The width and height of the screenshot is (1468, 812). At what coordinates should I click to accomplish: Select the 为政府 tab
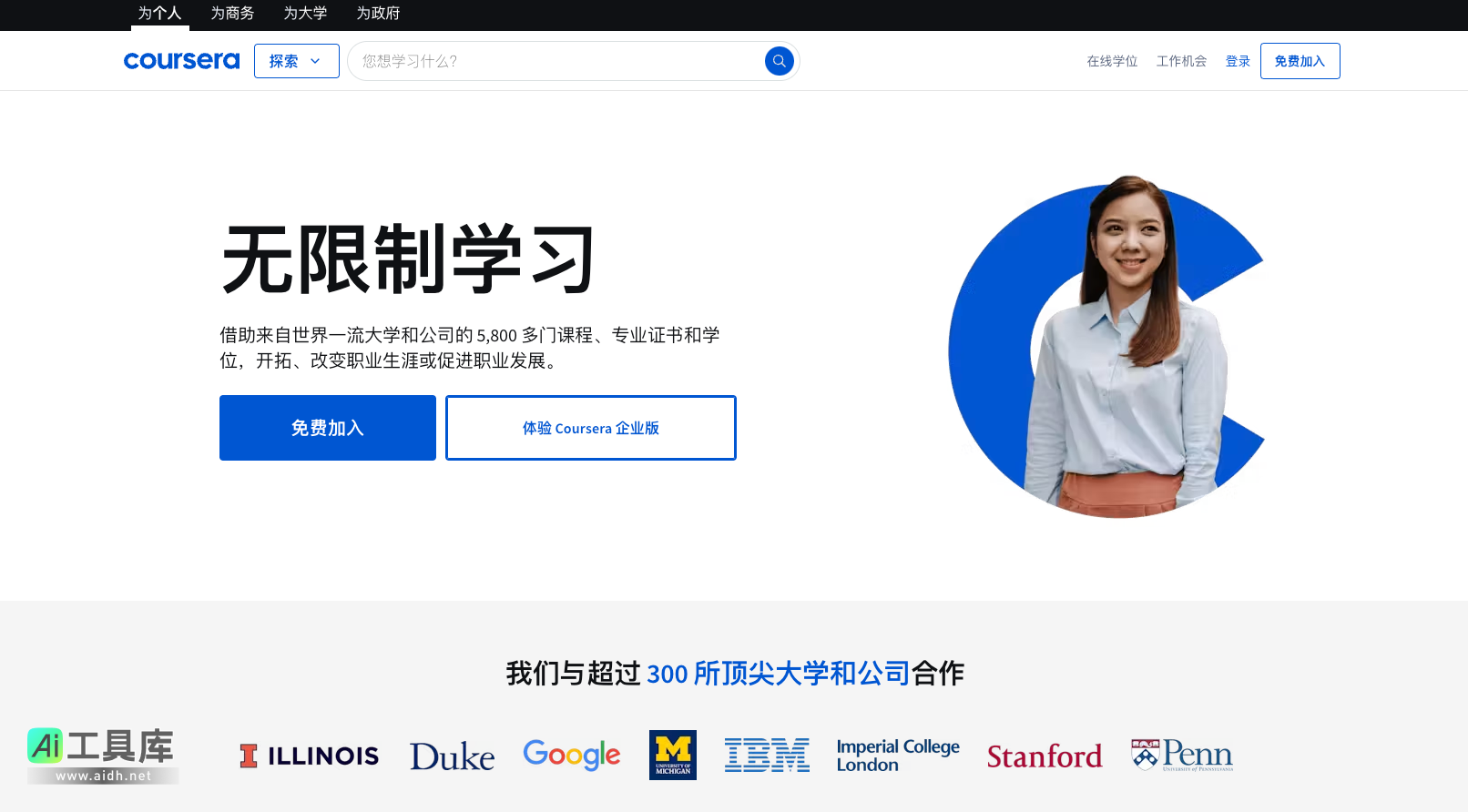point(378,14)
